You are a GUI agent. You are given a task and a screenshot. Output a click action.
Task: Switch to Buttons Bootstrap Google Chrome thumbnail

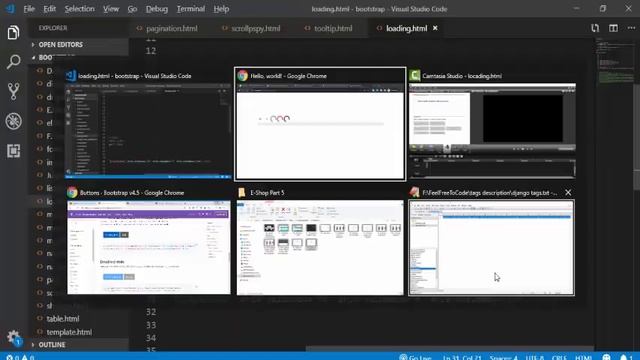(149, 241)
